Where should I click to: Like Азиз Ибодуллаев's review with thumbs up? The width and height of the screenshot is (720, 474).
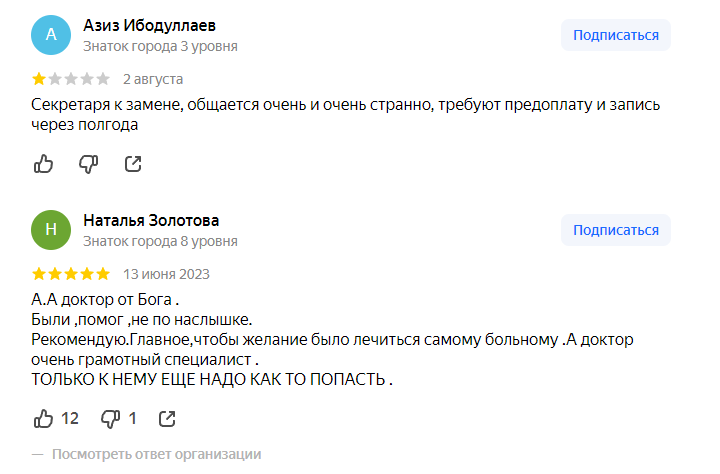click(44, 163)
